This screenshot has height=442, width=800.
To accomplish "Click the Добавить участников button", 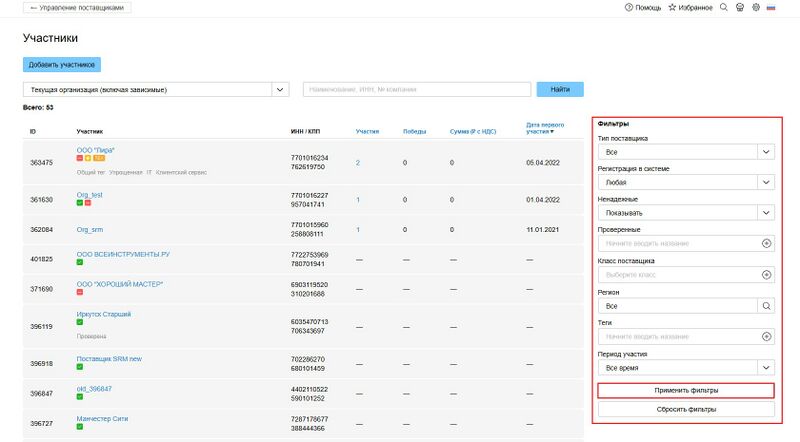I will [x=62, y=65].
